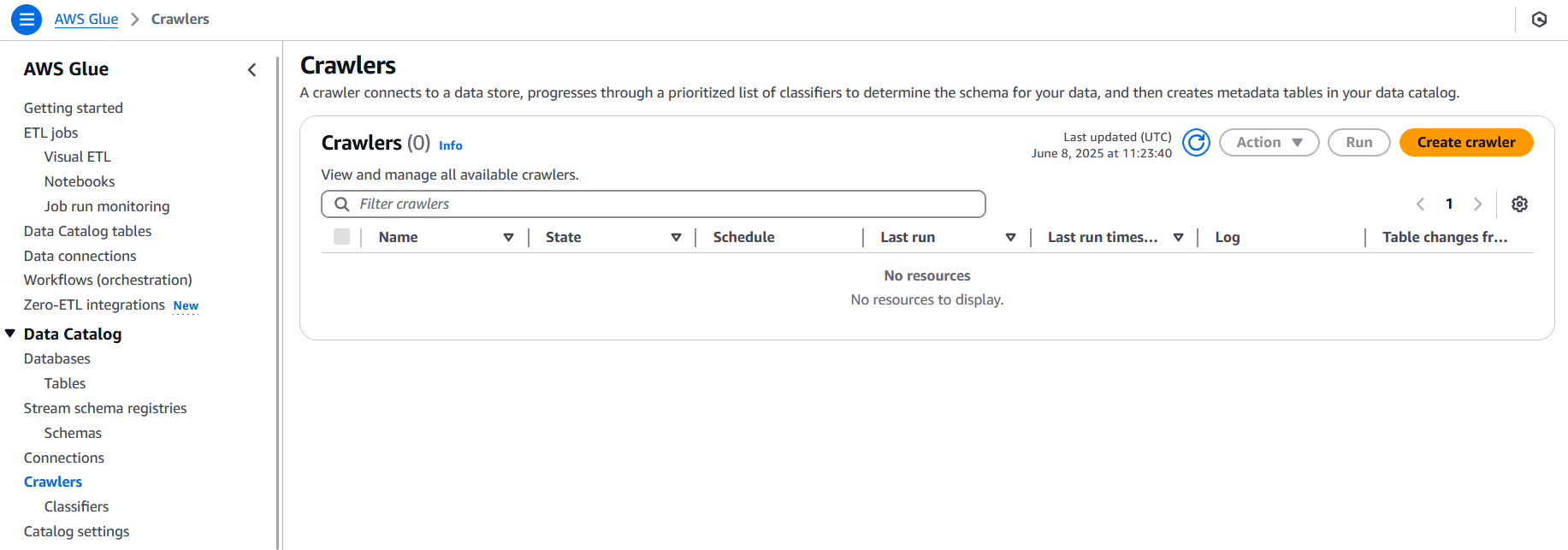Image resolution: width=1568 pixels, height=550 pixels.
Task: Open table preferences gear icon
Action: tap(1519, 204)
